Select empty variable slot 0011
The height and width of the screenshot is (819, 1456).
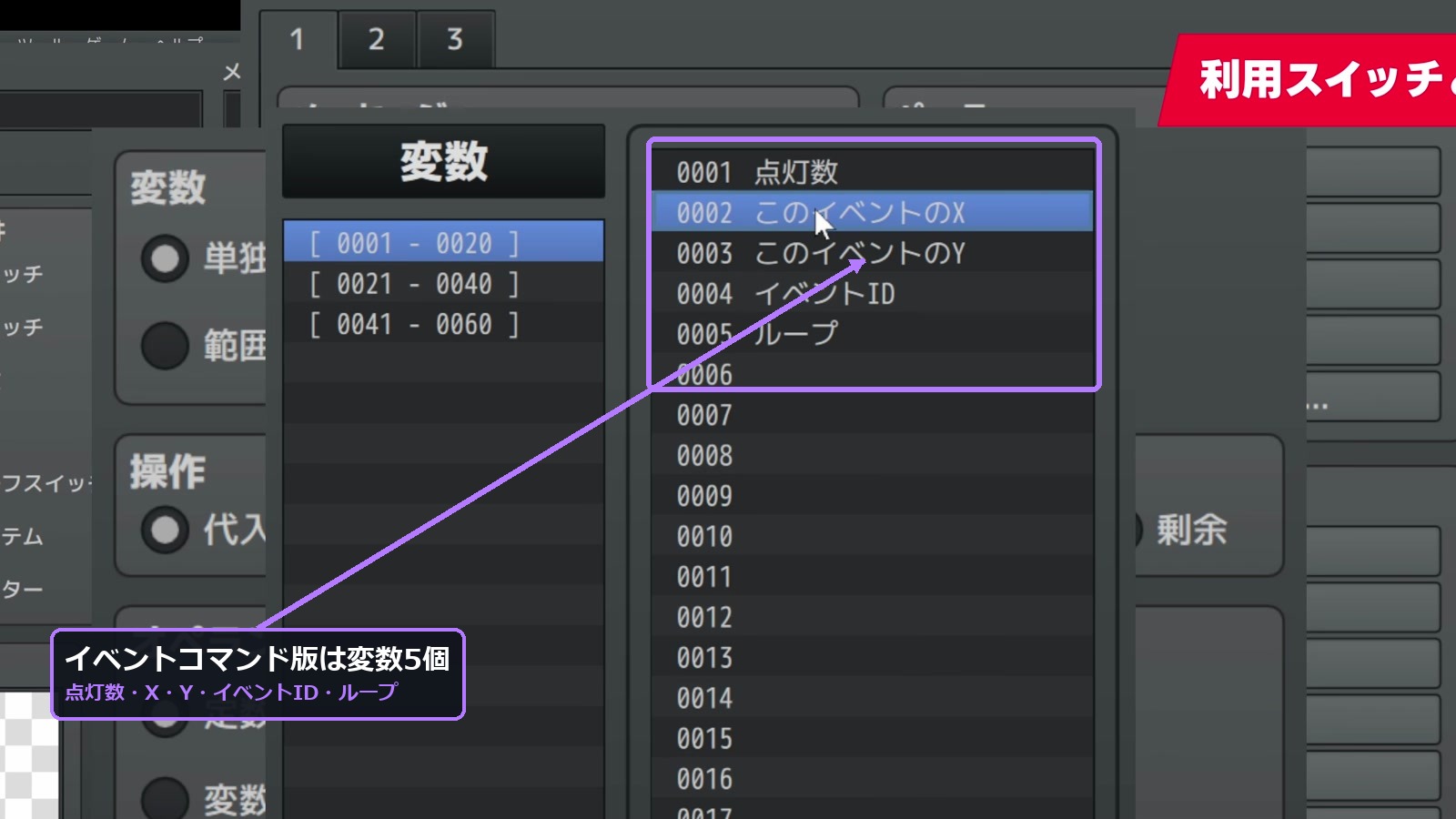[873, 577]
